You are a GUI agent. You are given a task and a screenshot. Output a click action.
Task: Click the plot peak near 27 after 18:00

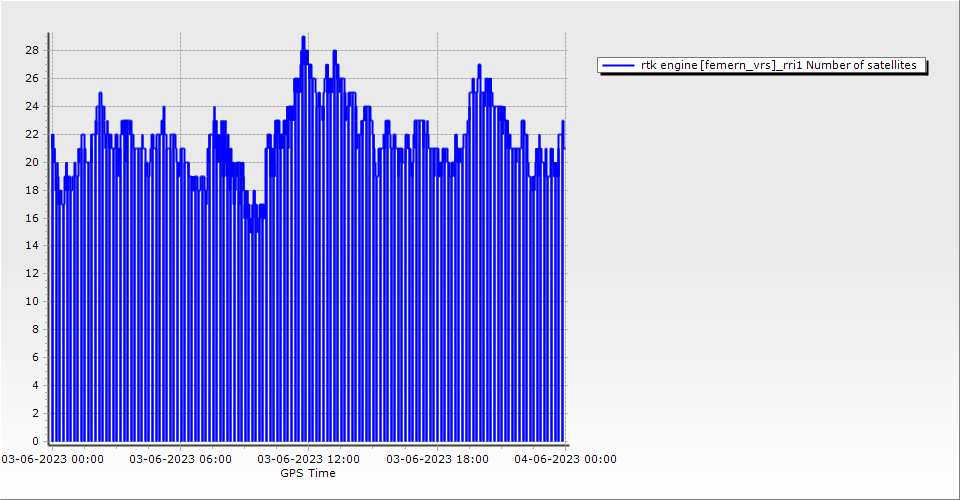tap(479, 66)
